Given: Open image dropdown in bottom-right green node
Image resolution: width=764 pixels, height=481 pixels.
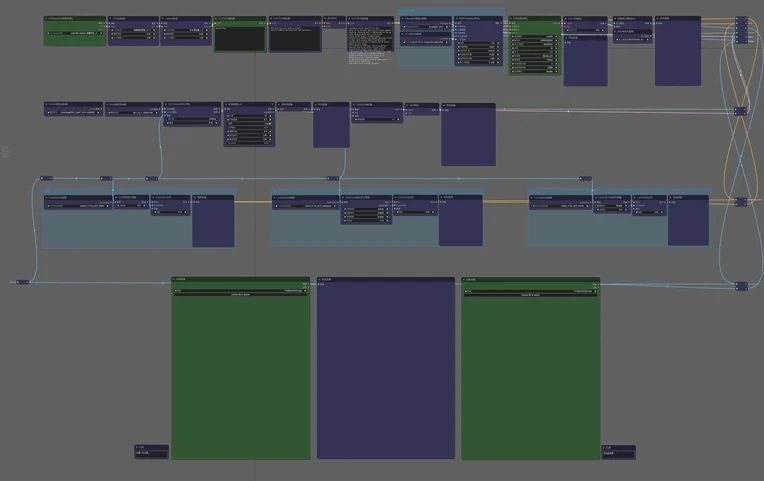Looking at the screenshot, I should (530, 290).
